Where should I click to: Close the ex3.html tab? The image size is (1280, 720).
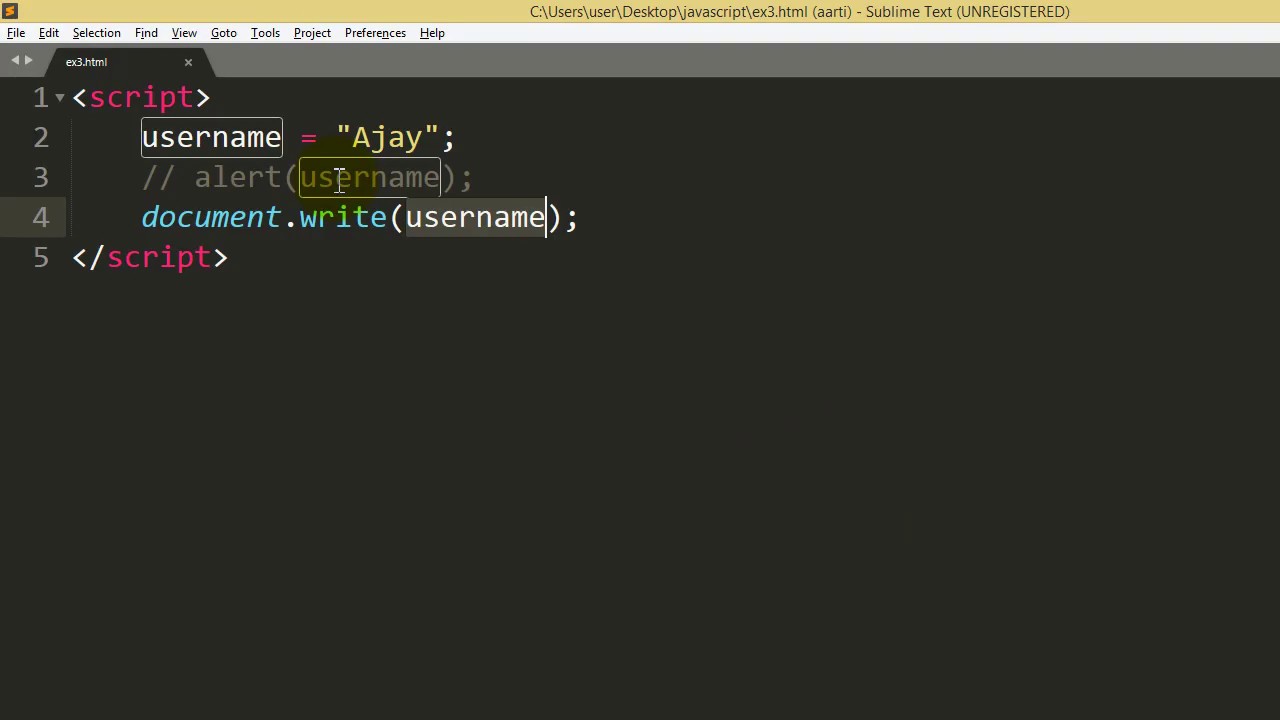pyautogui.click(x=188, y=62)
